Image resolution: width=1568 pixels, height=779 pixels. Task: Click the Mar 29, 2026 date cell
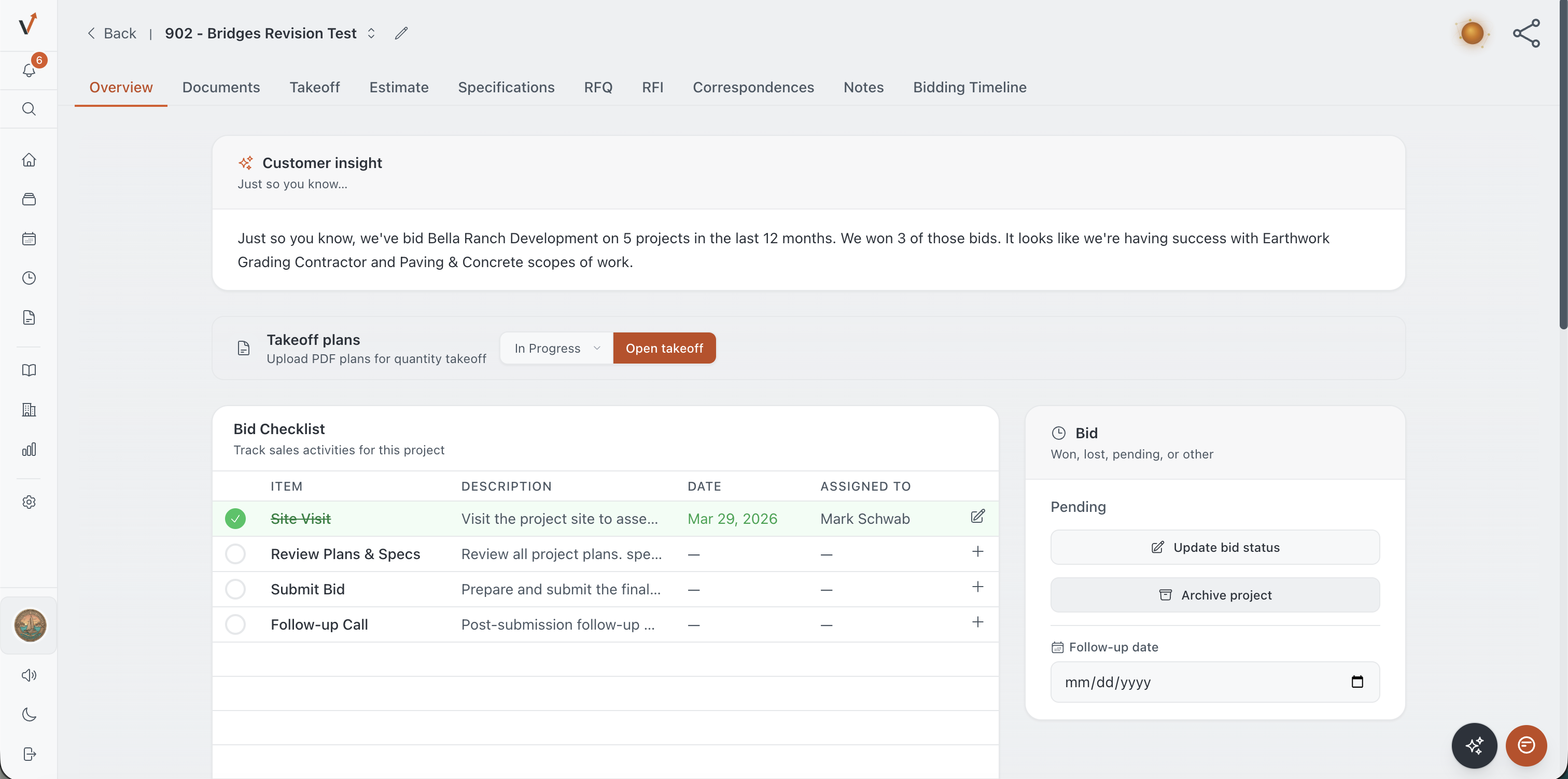coord(732,518)
